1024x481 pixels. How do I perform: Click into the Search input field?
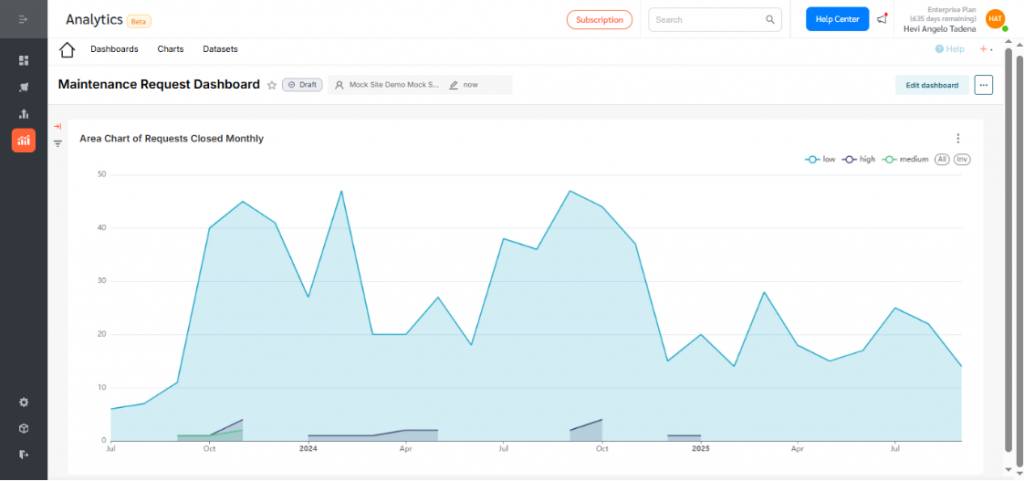707,19
